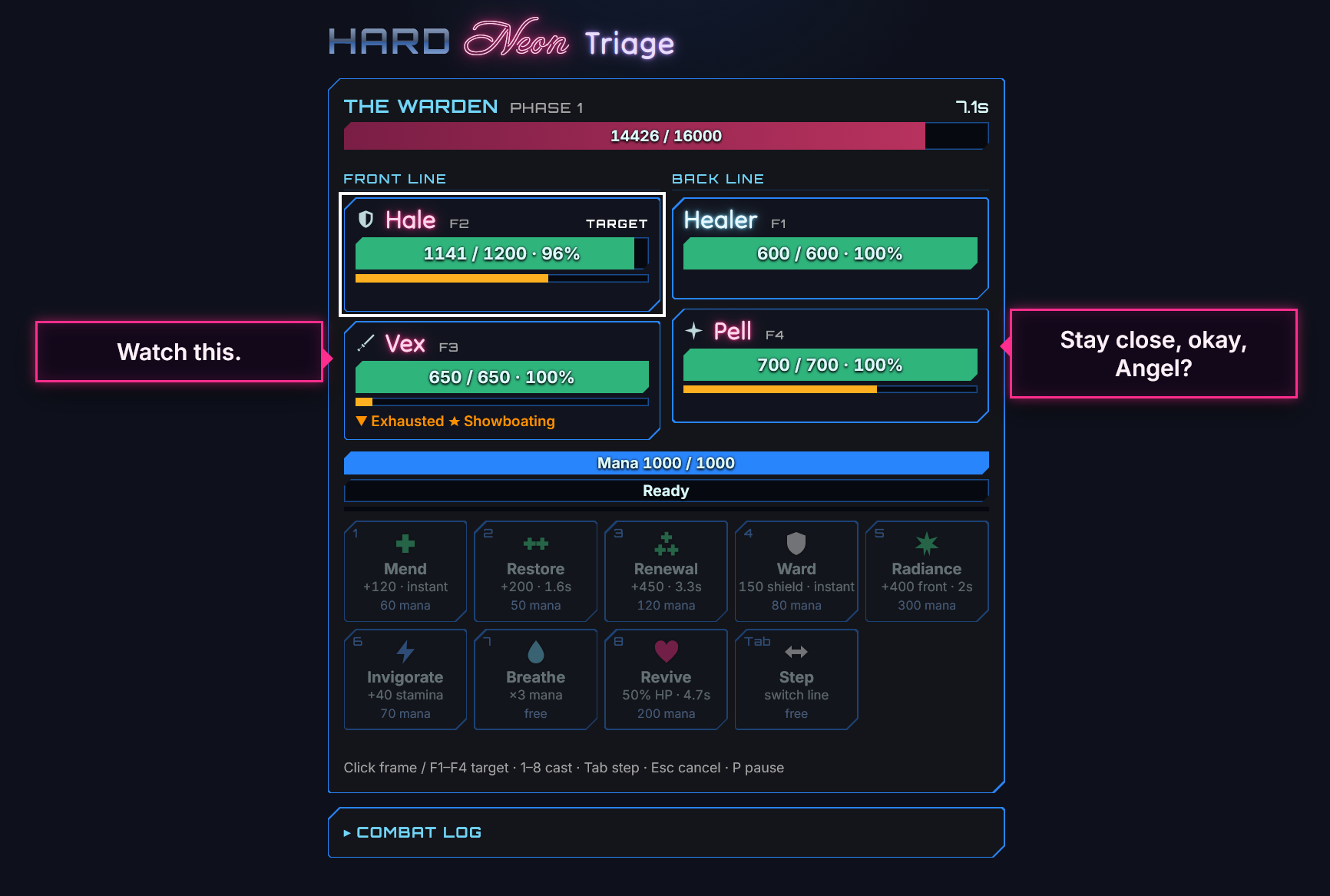
Task: Click the FRONT LINE heading
Action: (x=395, y=179)
